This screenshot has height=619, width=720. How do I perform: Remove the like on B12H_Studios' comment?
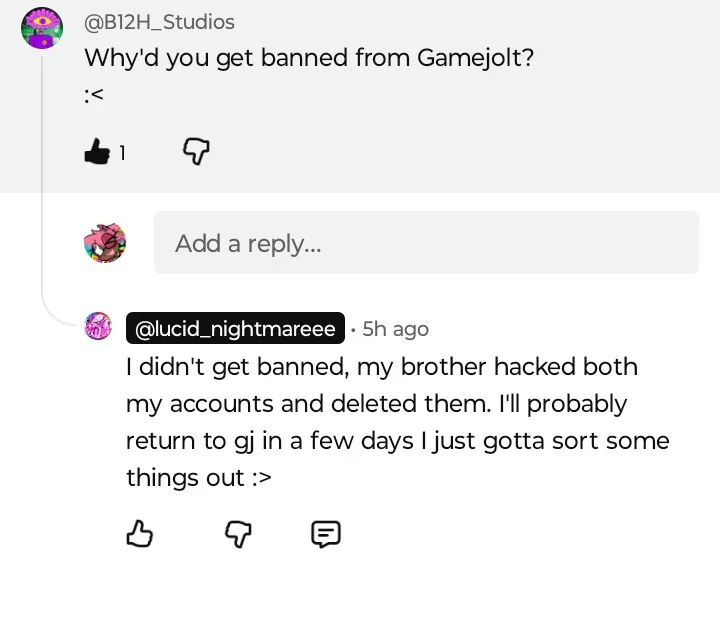pyautogui.click(x=97, y=152)
